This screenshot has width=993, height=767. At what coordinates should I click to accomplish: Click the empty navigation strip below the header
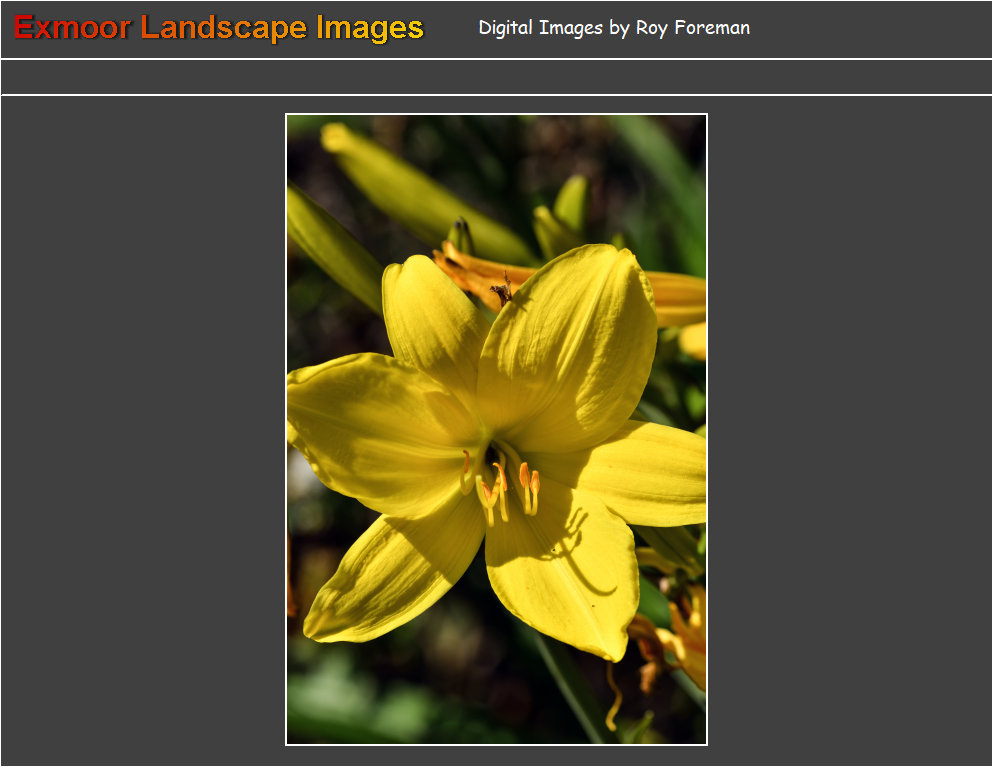pos(496,77)
